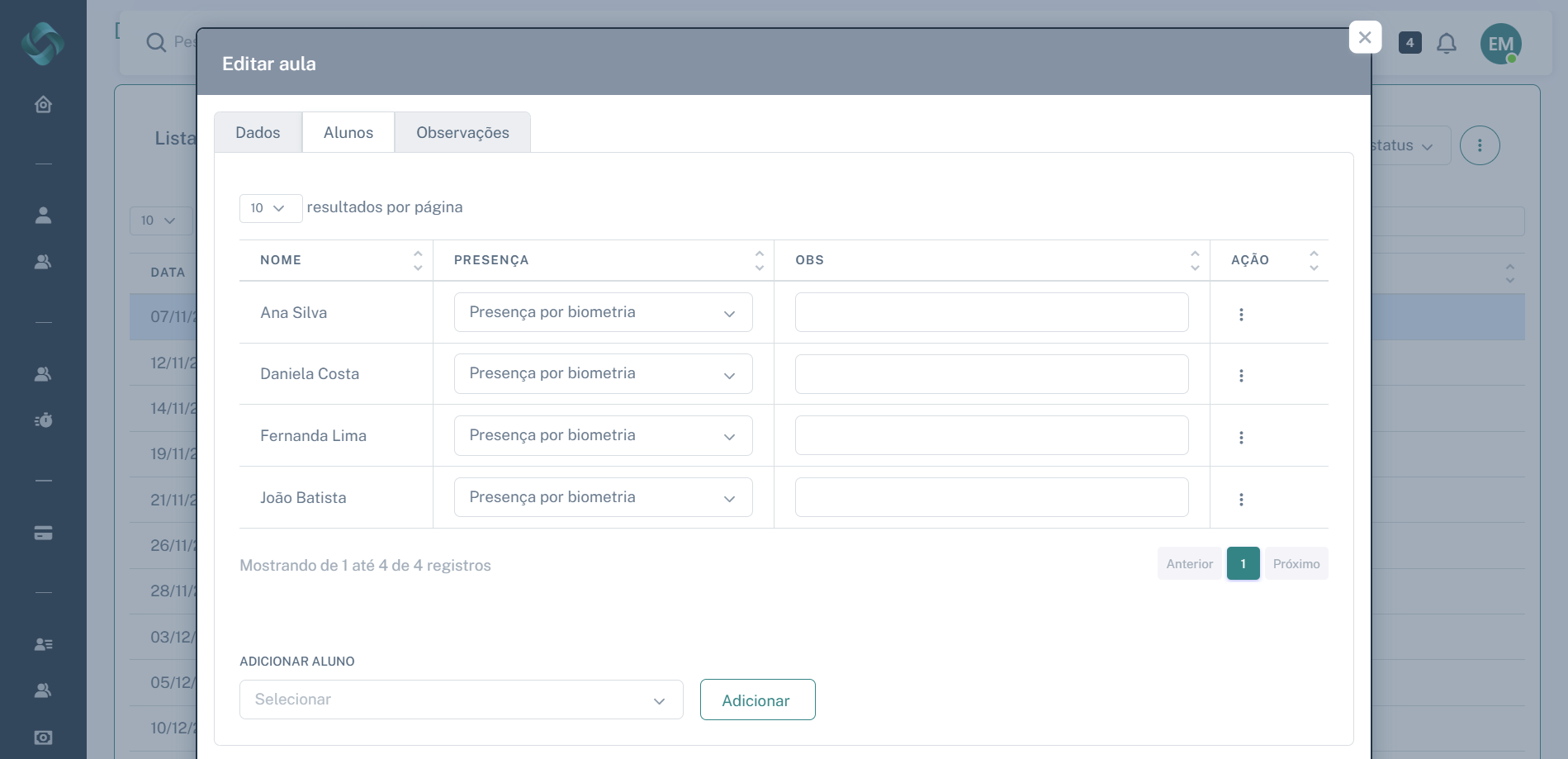Image resolution: width=1568 pixels, height=759 pixels.
Task: Expand presence dropdown for Ana Silva
Action: [x=603, y=313]
